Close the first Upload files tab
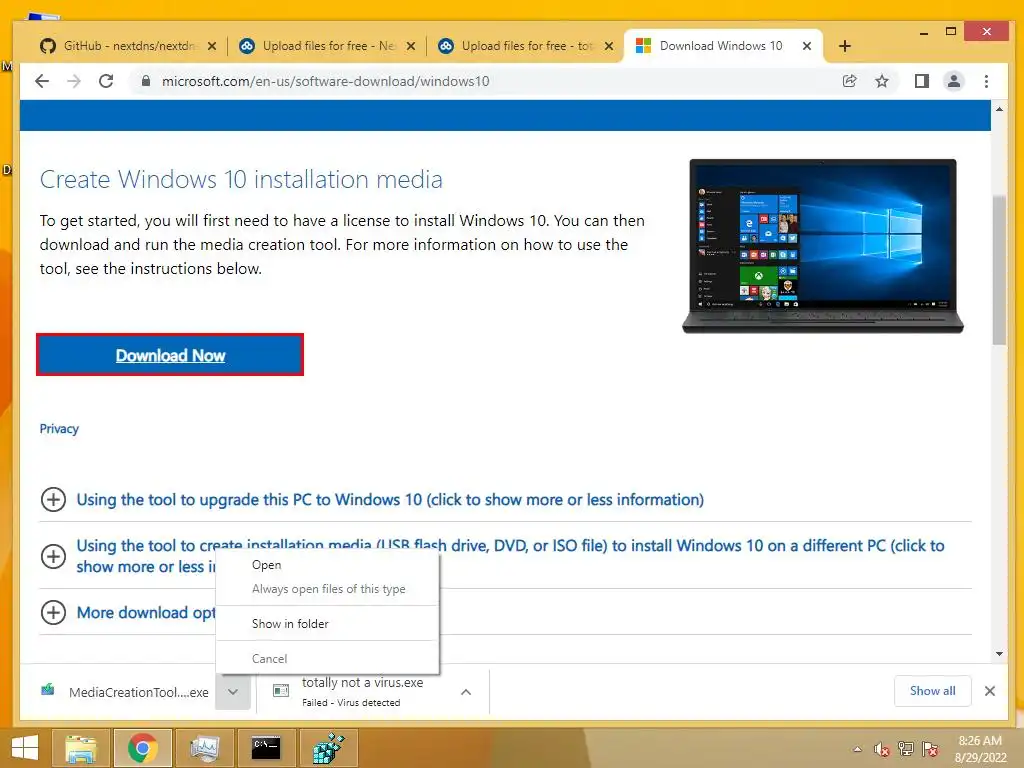Screen dimensions: 1024x768 pos(411,46)
